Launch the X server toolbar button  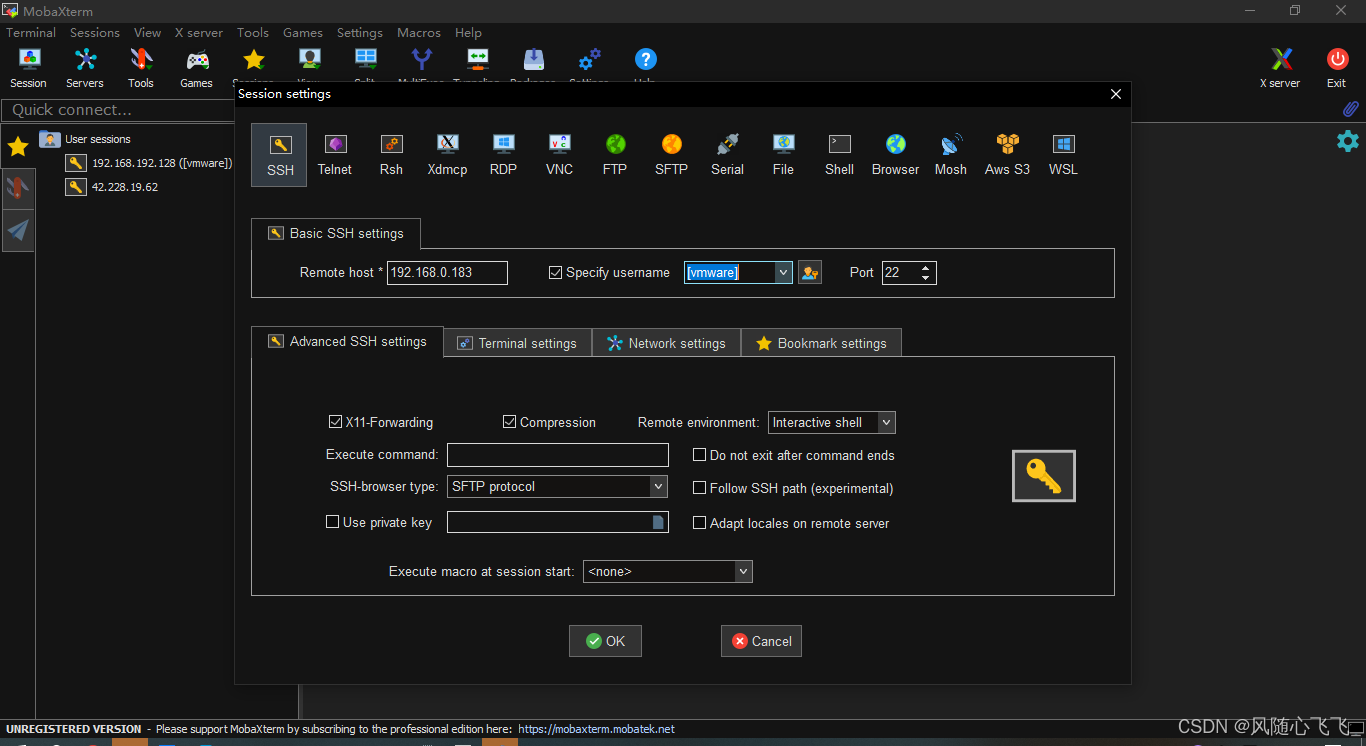(x=1280, y=68)
